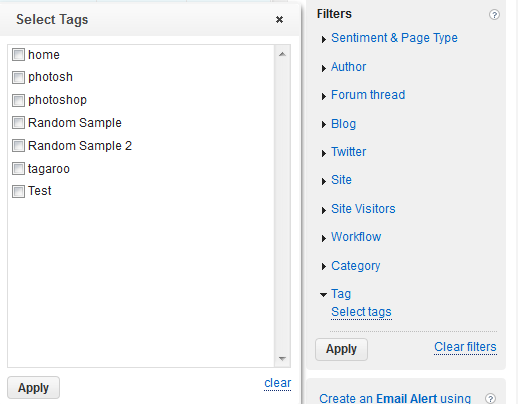This screenshot has height=404, width=519.
Task: Click the tag list scroll down arrow
Action: tap(282, 359)
